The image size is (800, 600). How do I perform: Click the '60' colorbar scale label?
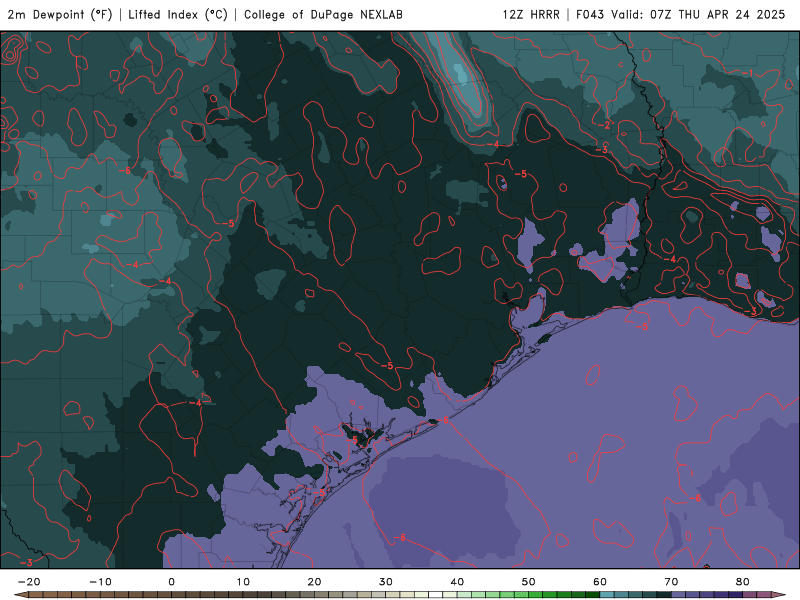coord(600,582)
